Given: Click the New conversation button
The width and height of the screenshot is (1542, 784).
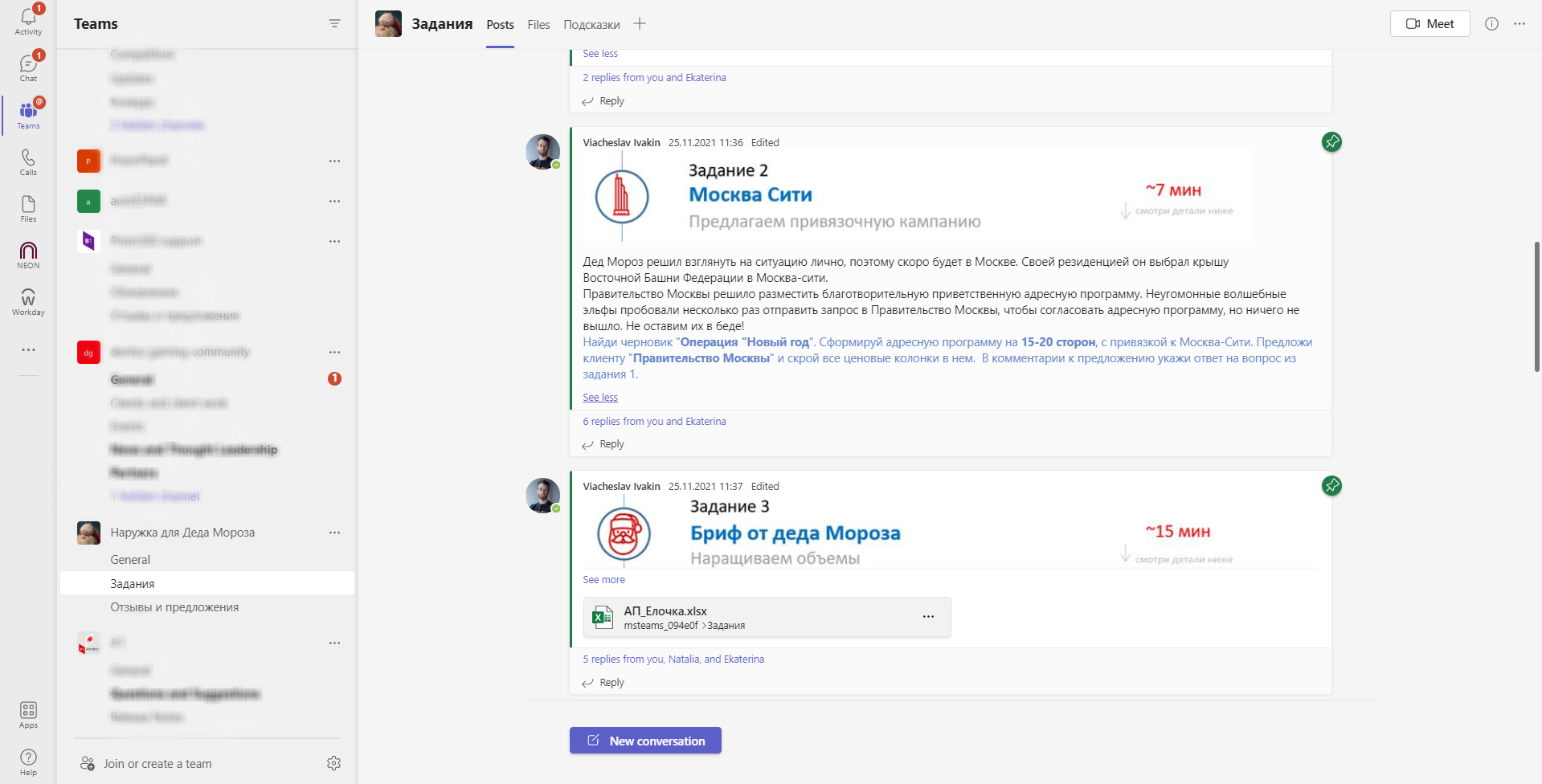Looking at the screenshot, I should coord(645,741).
